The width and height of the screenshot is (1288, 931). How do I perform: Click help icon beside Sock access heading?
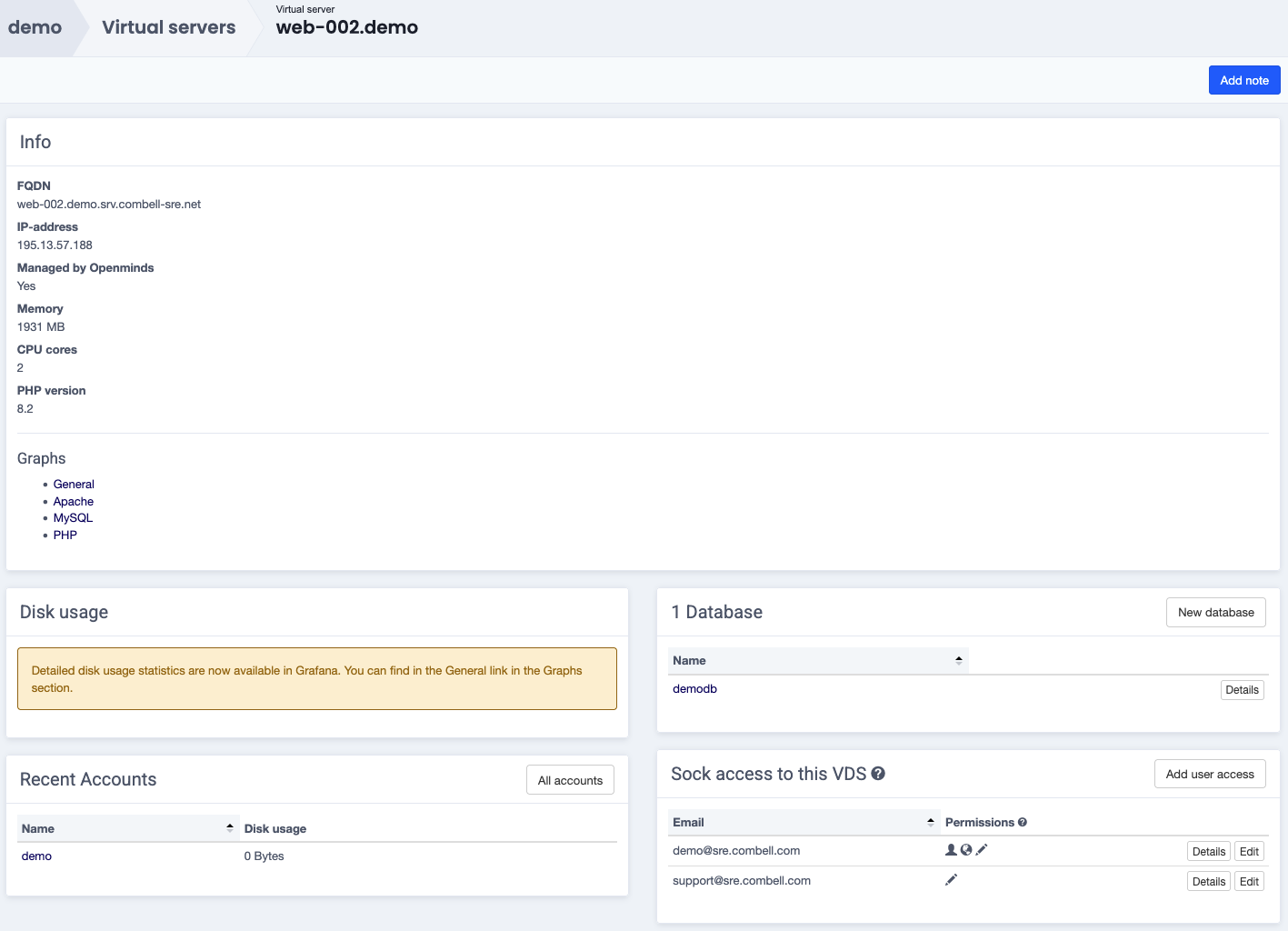tap(878, 774)
